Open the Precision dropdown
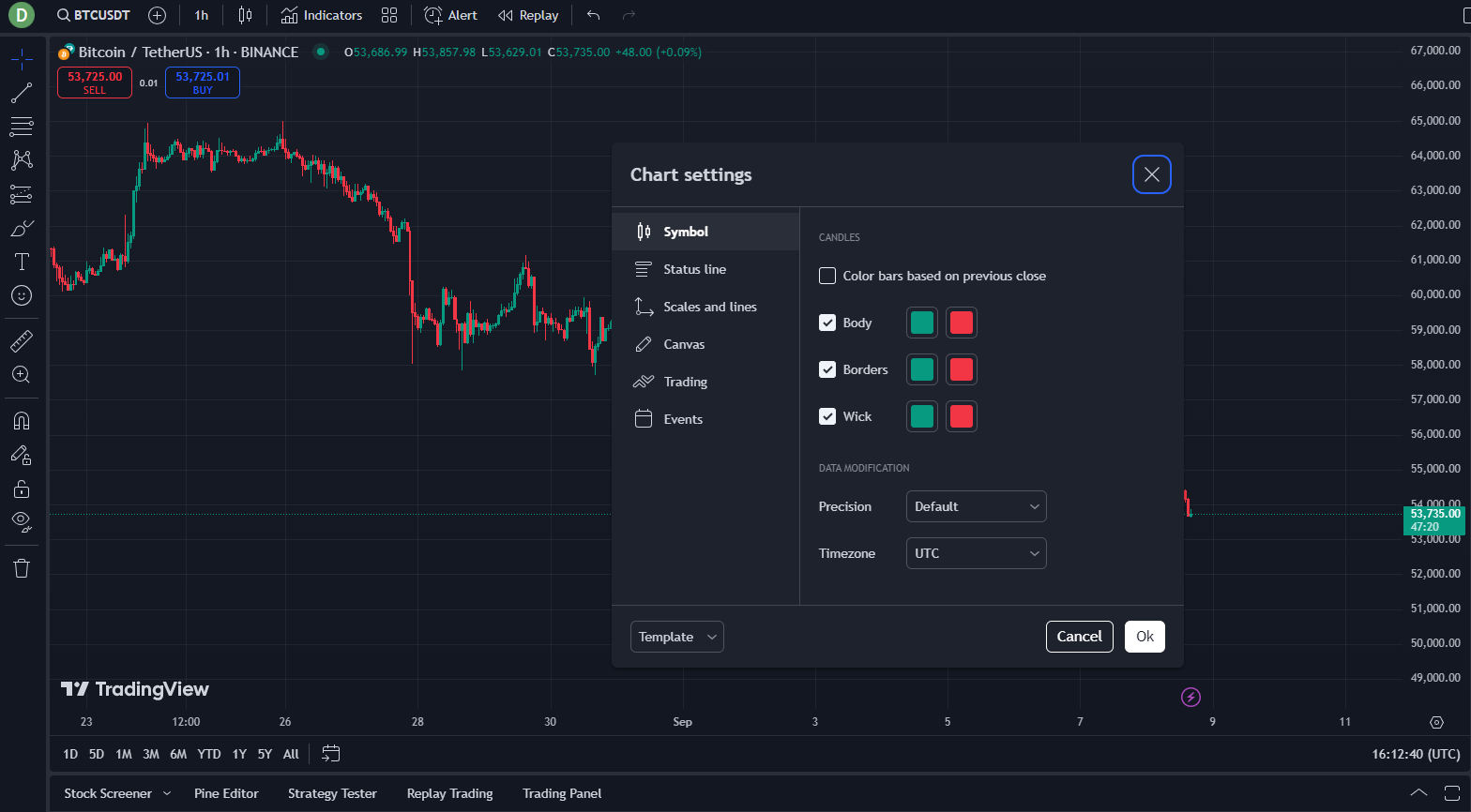 click(x=976, y=506)
